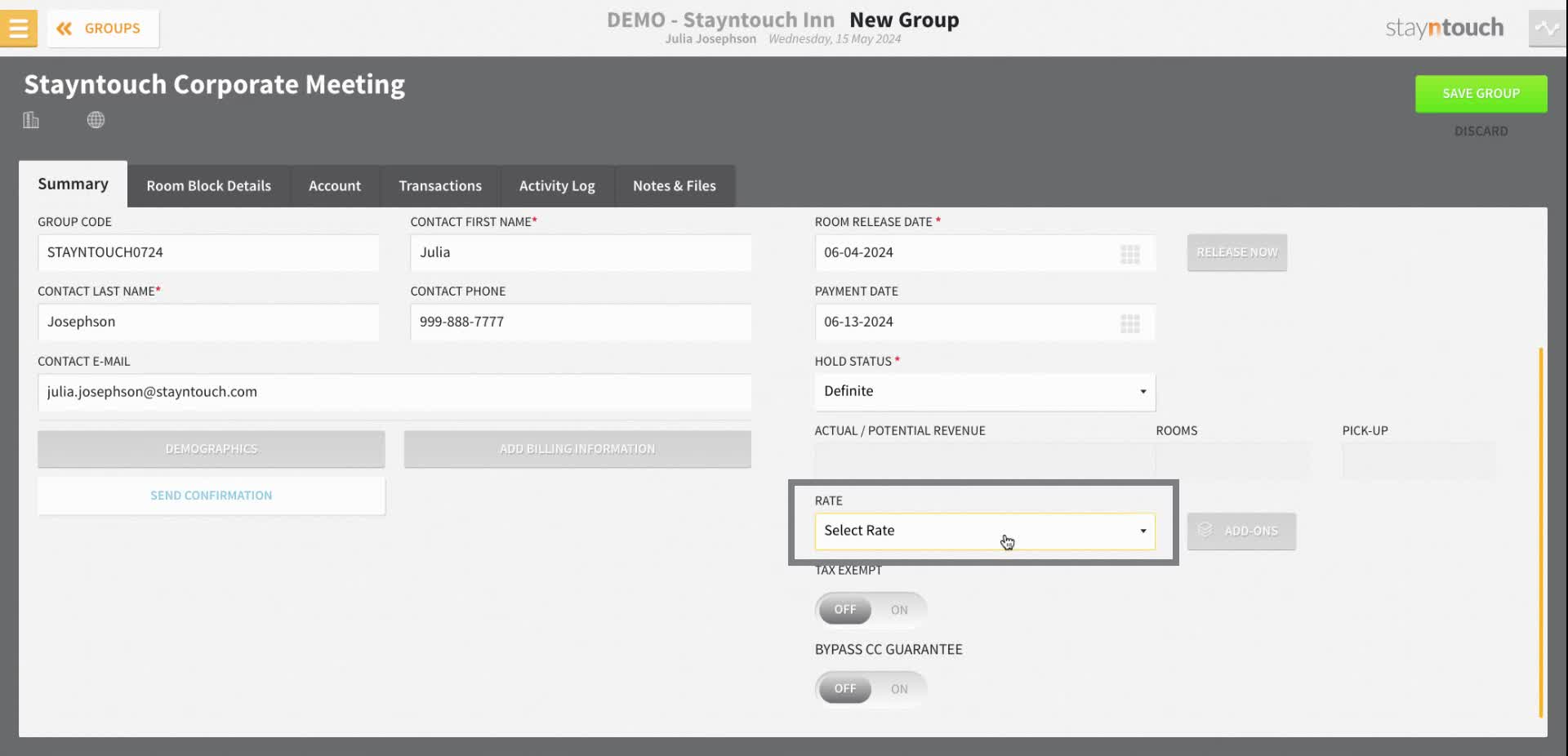Click Send Confirmation
Image resolution: width=1568 pixels, height=756 pixels.
211,496
